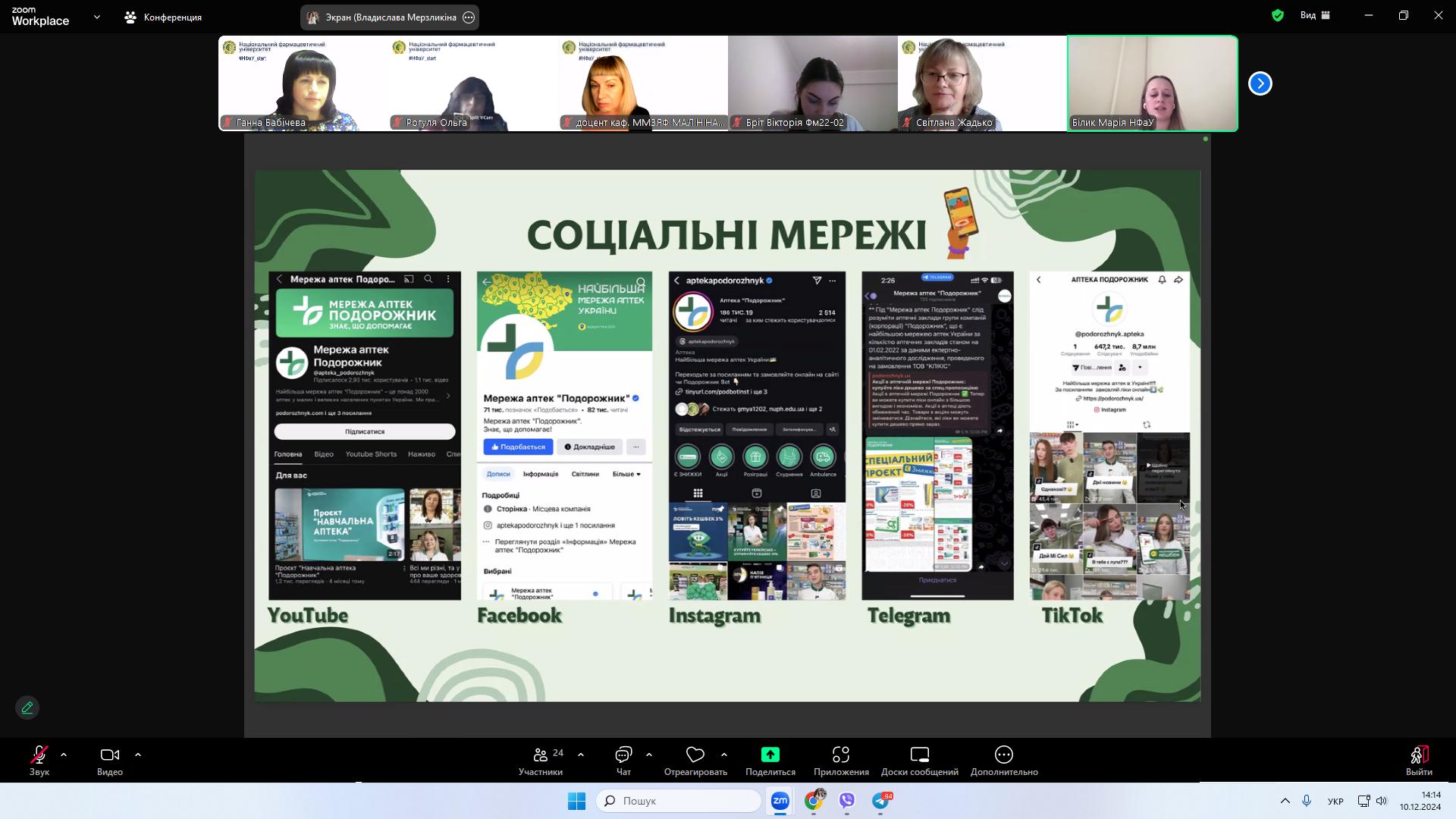Turn on camera with the Видео button
Image resolution: width=1456 pixels, height=819 pixels.
pyautogui.click(x=110, y=761)
